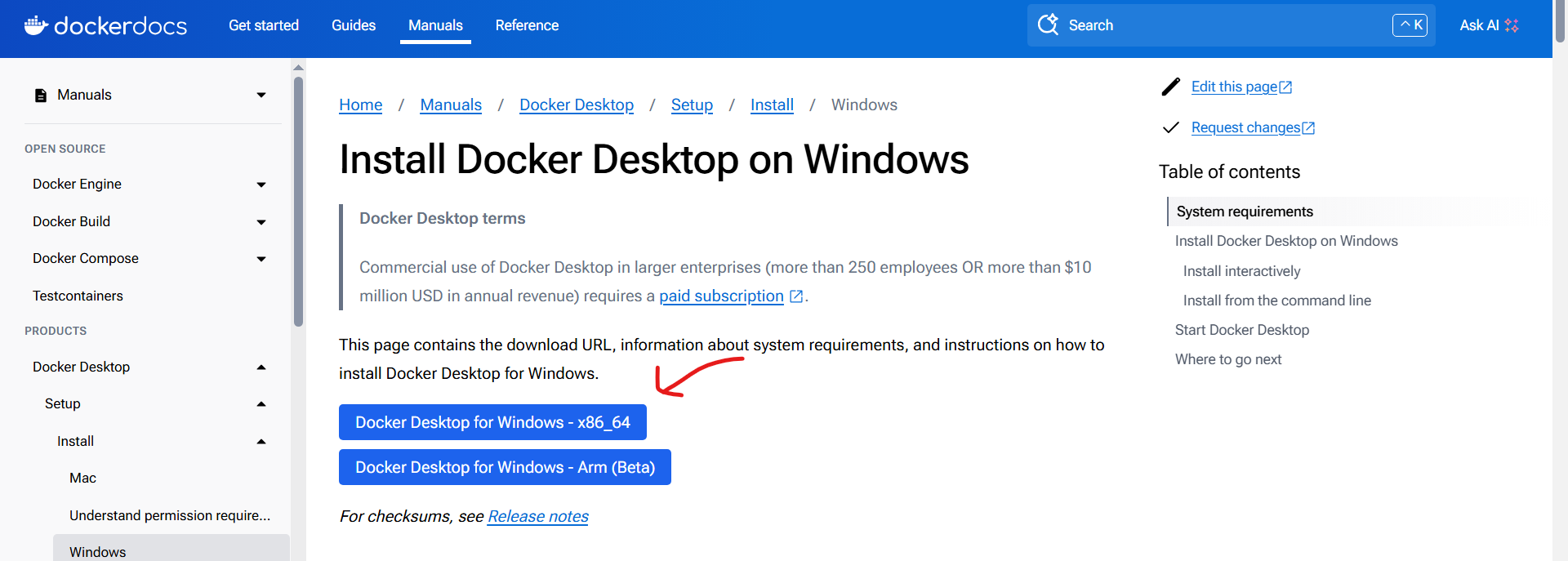Expand the Docker Build section arrow
1568x561 pixels.
tap(261, 222)
